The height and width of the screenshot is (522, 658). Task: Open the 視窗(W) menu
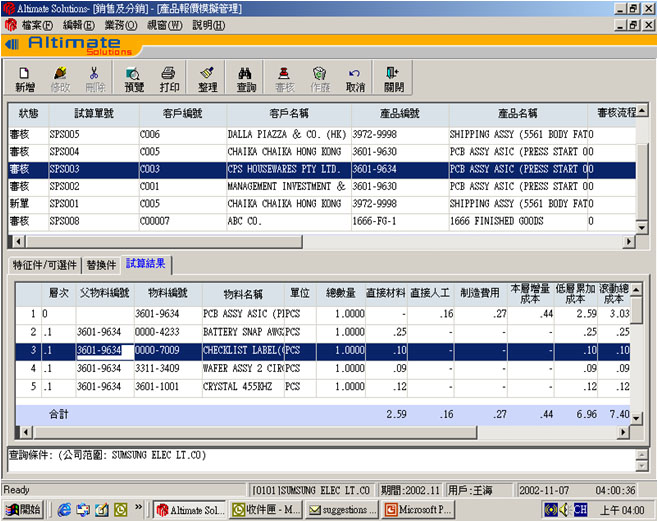(x=164, y=24)
